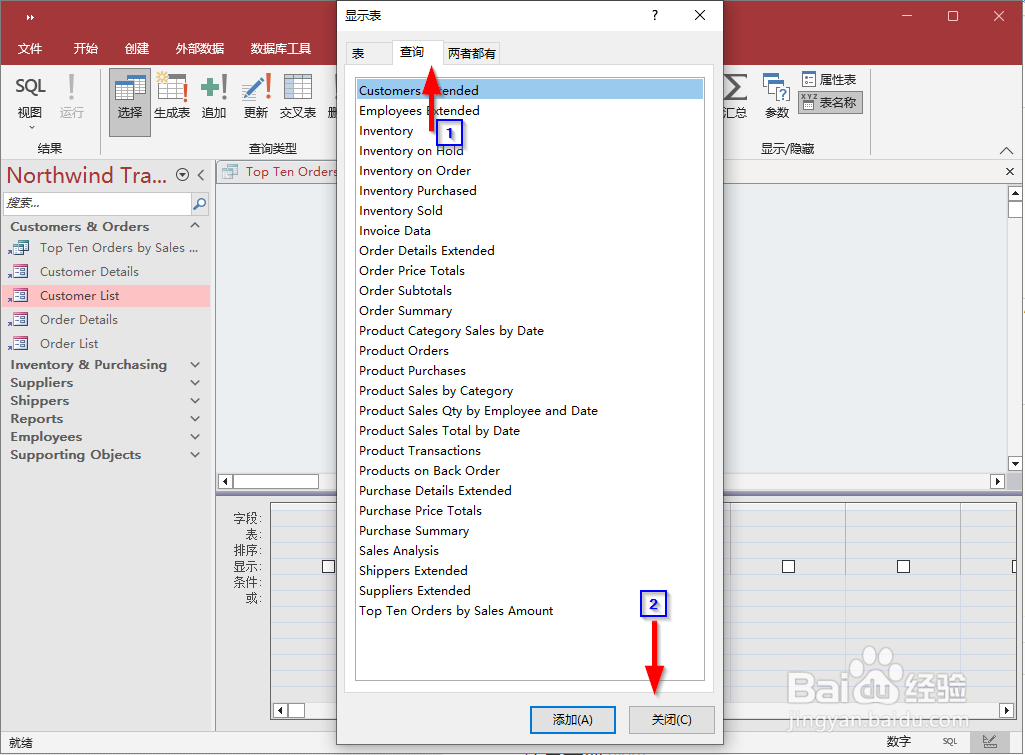Screen dimensions: 1025x755
Task: Click the Crosstab query icon
Action: click(297, 97)
